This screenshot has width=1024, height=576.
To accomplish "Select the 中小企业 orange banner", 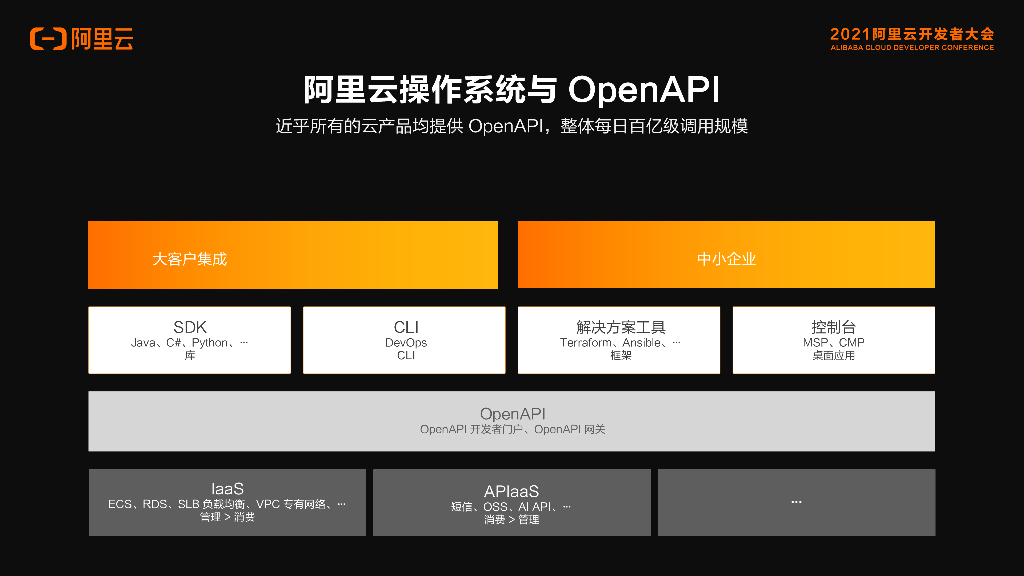I will coord(726,255).
